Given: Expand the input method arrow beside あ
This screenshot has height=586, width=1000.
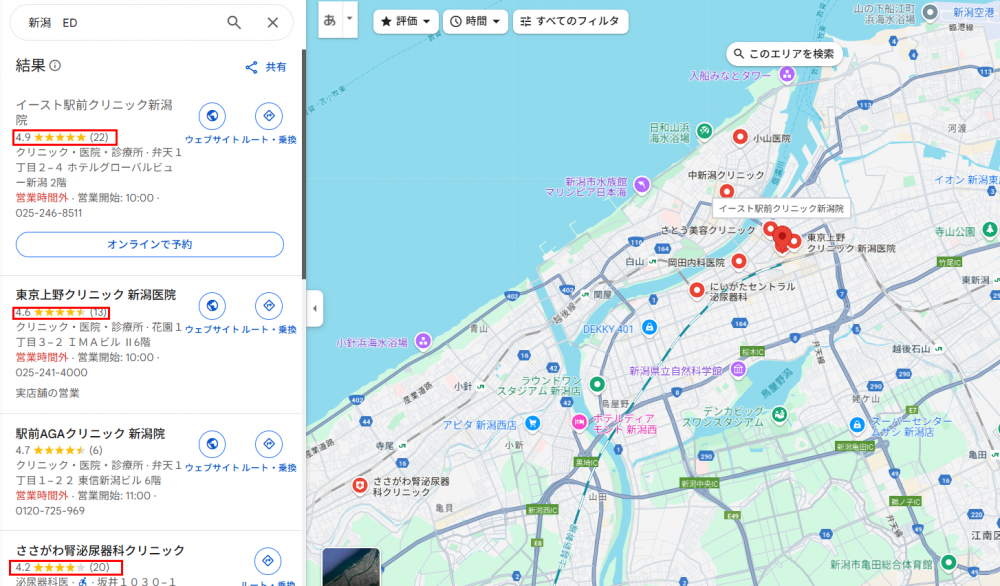Looking at the screenshot, I should pos(349,19).
